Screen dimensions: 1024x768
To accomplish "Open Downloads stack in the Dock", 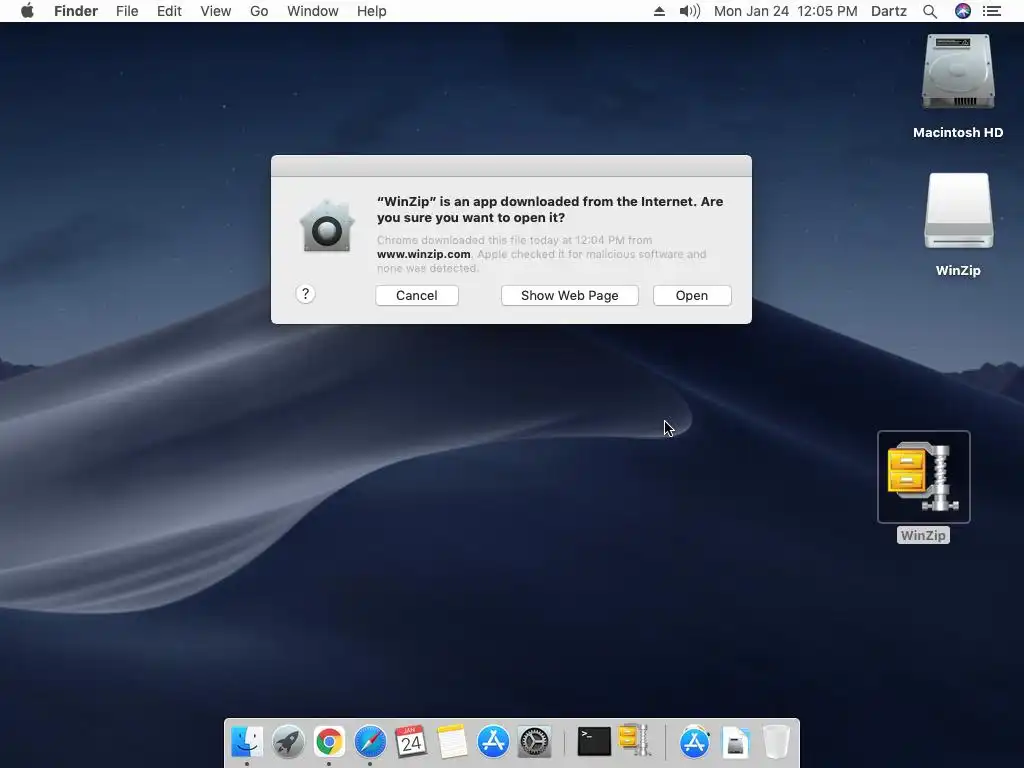I will coord(735,742).
